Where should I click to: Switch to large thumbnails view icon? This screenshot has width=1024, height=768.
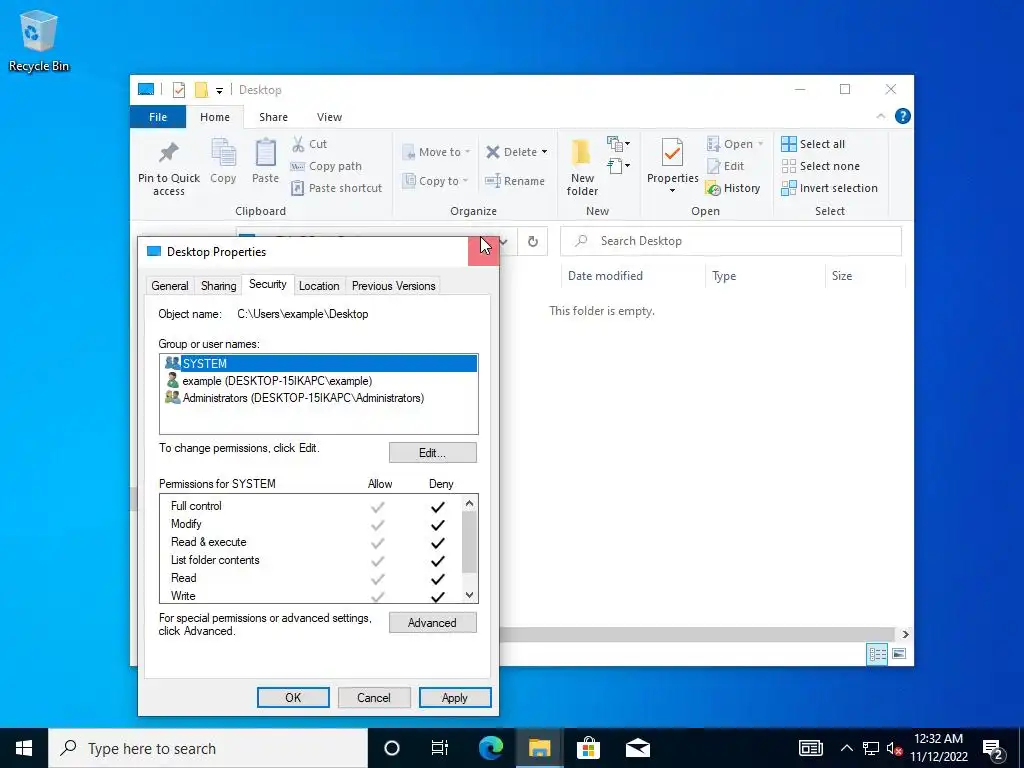click(899, 654)
